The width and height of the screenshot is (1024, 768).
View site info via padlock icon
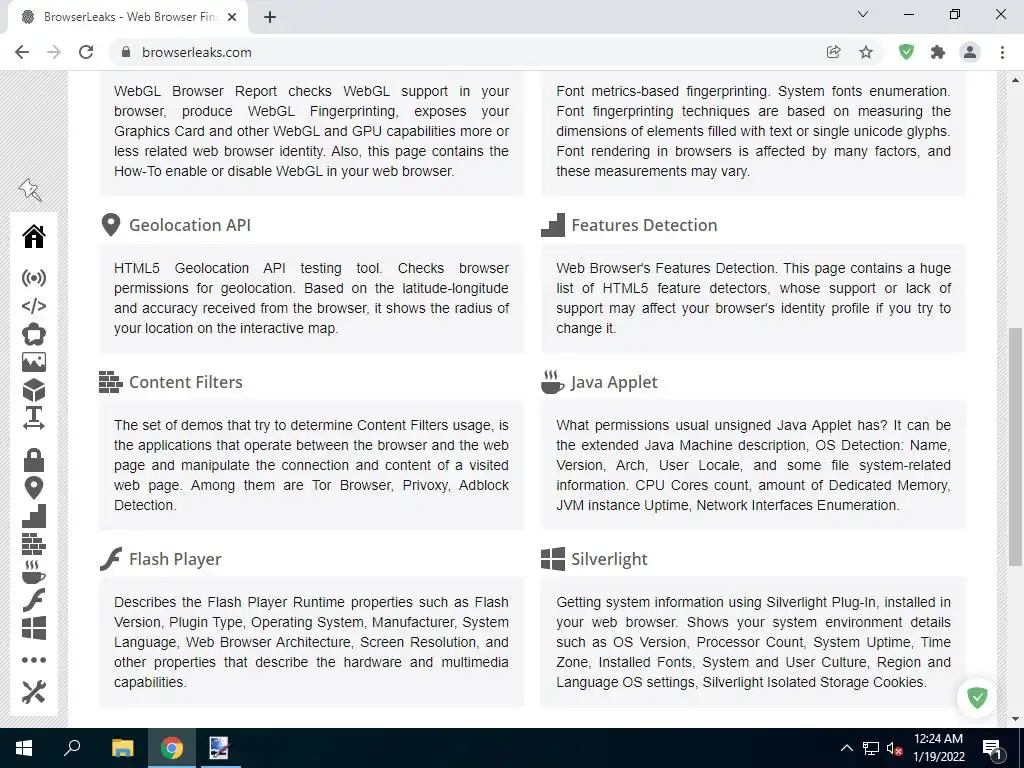coord(126,52)
